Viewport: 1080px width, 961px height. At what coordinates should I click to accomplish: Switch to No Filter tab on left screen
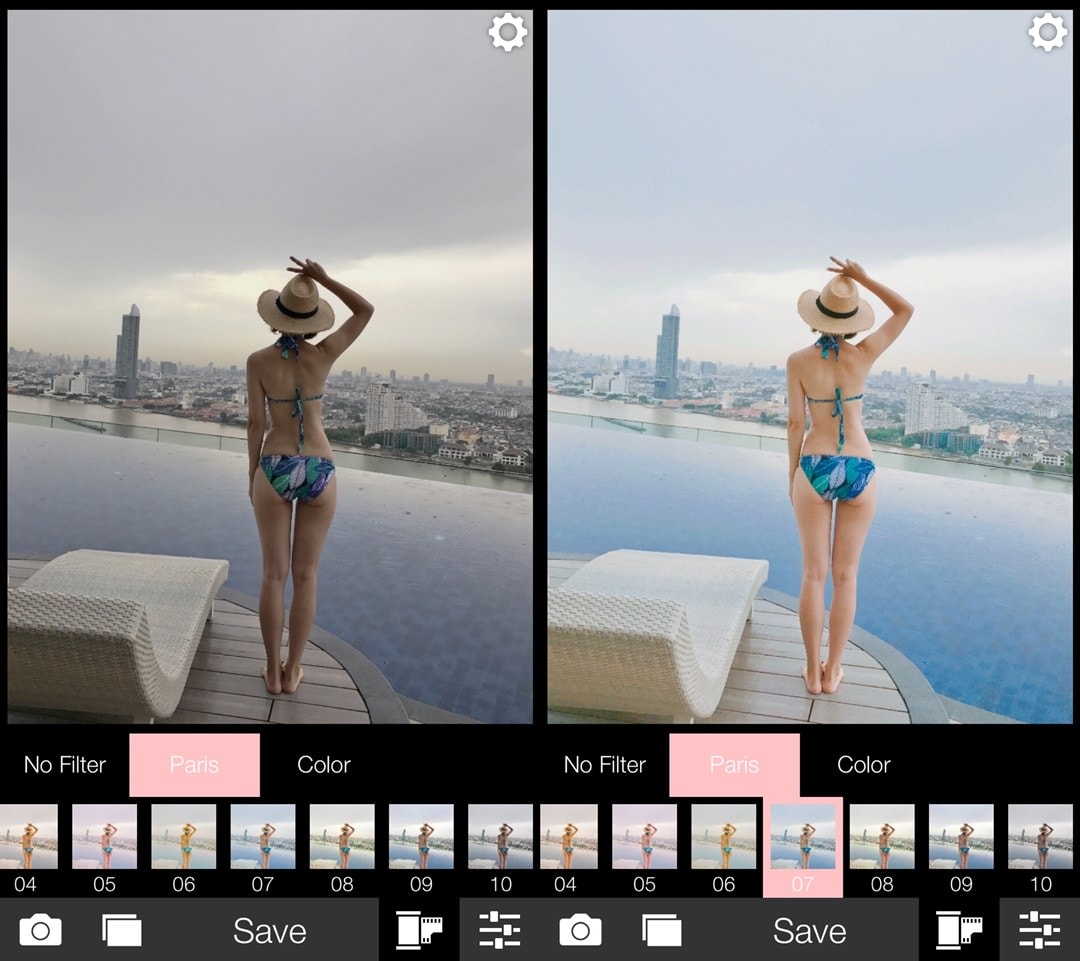[65, 765]
